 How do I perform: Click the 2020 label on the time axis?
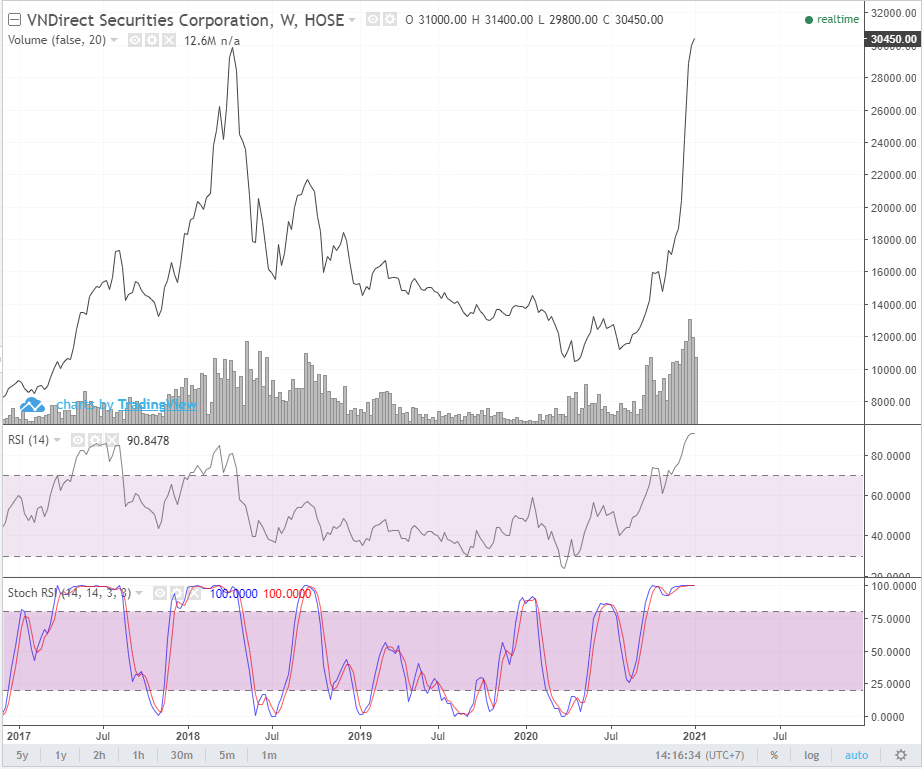click(x=526, y=735)
